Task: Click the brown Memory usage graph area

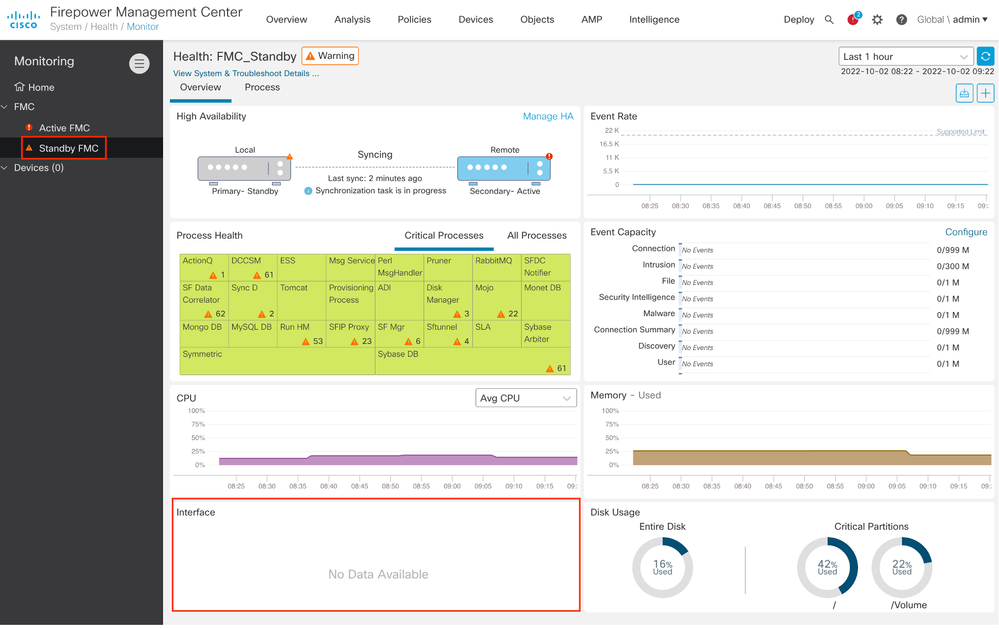Action: coord(812,458)
